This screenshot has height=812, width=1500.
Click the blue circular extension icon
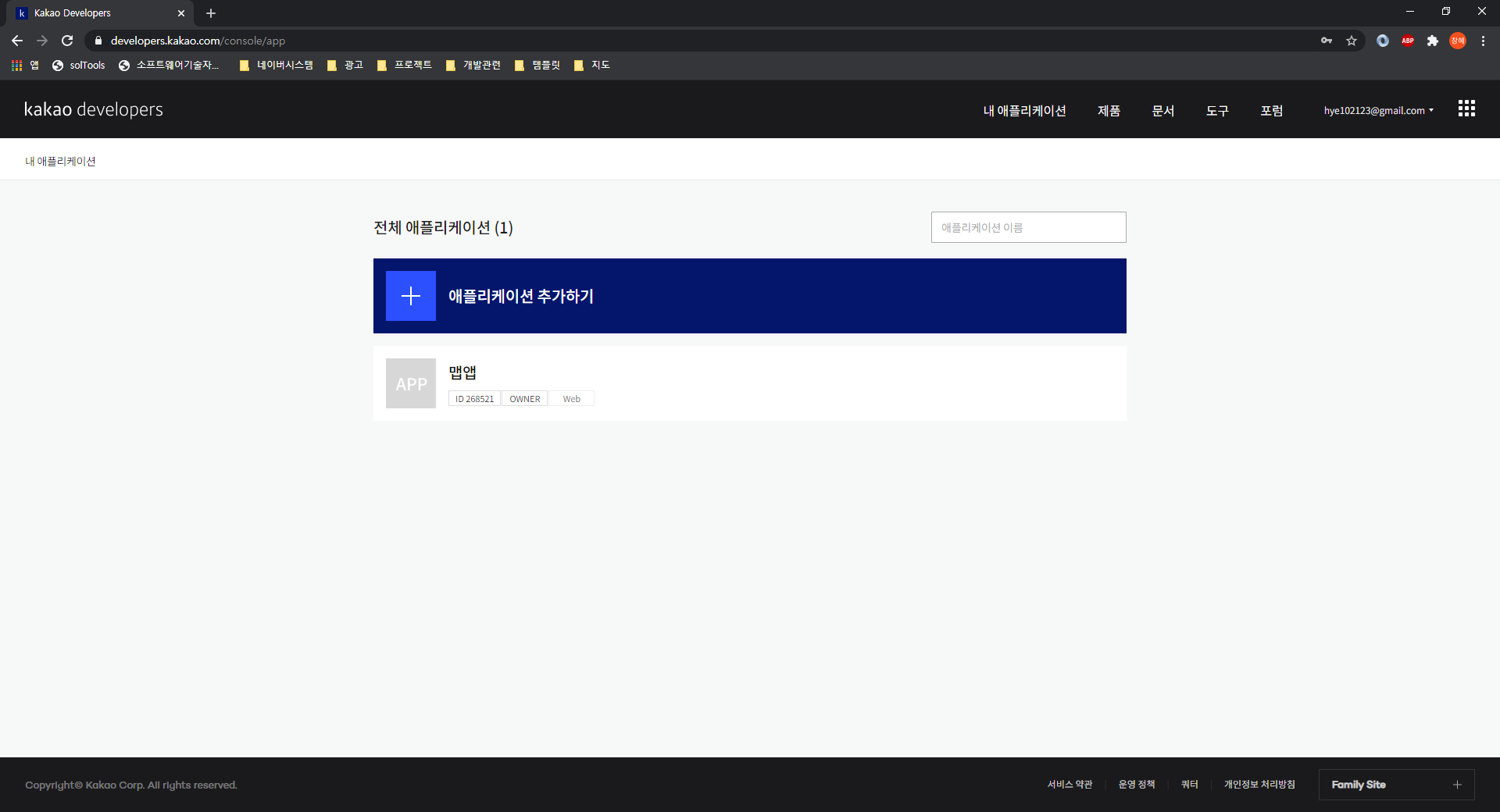[1383, 41]
